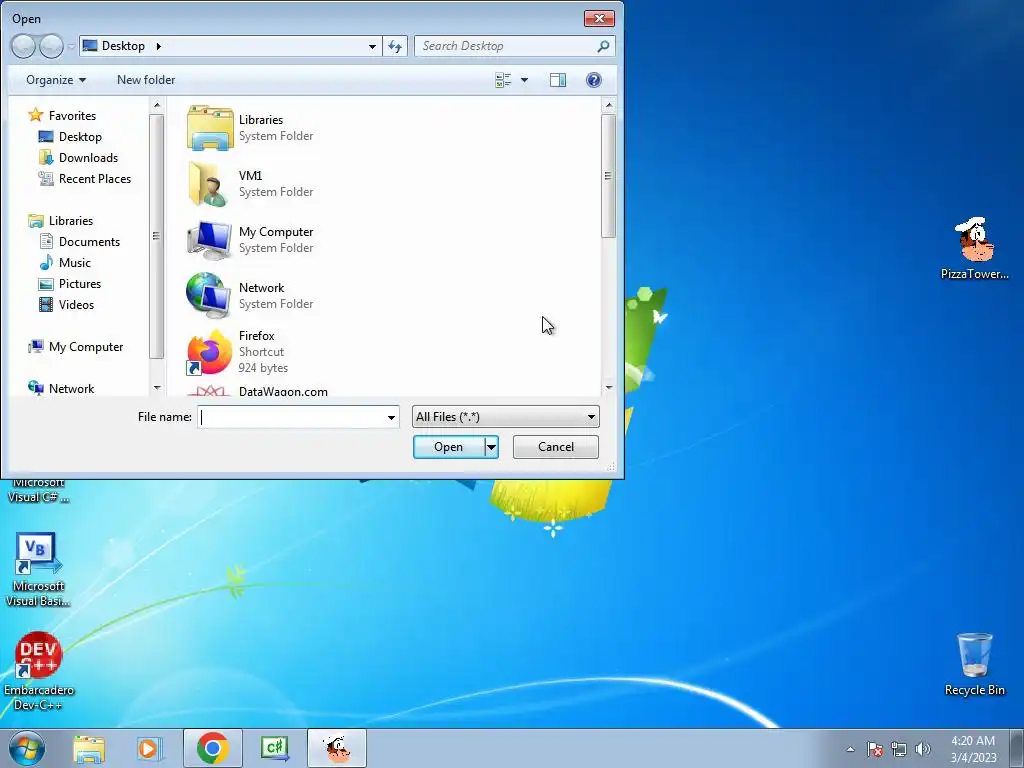The height and width of the screenshot is (768, 1024).
Task: Show the preview pane
Action: point(558,80)
